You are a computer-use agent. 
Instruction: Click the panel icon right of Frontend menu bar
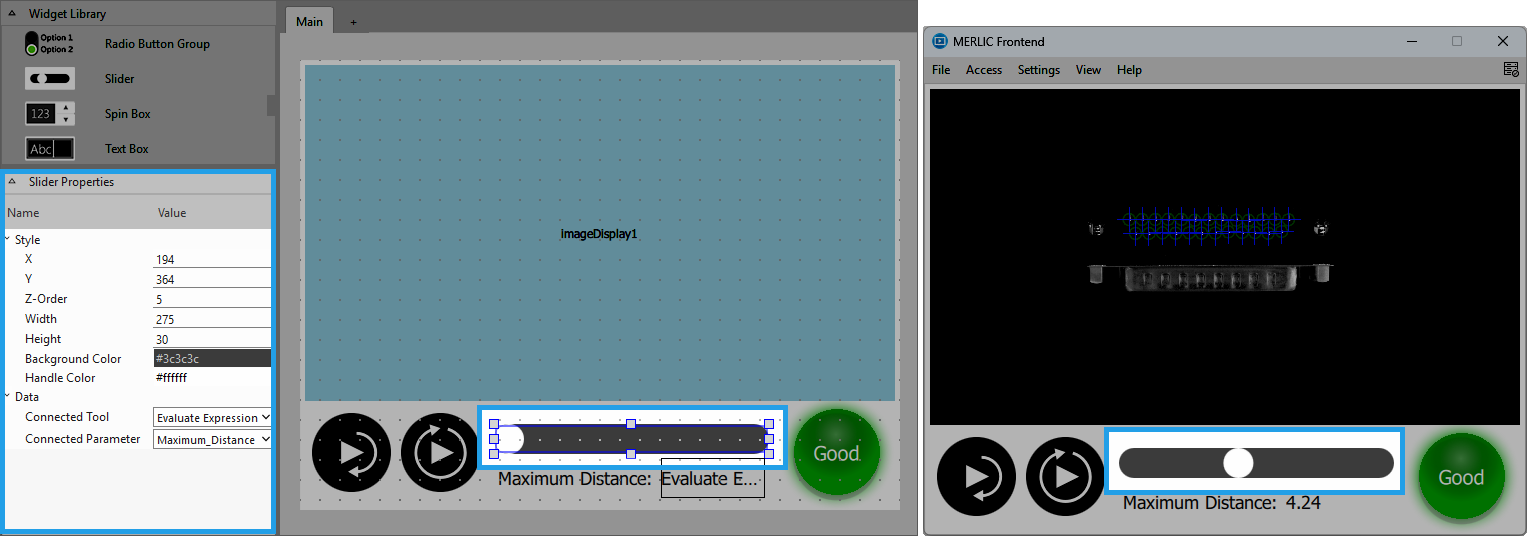(1510, 69)
